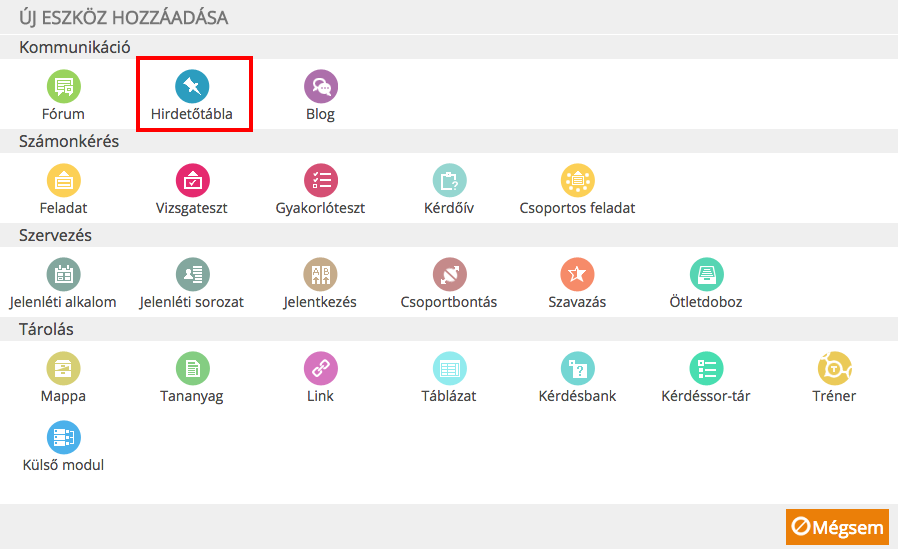Pick the Gyakorlóteszt practice test icon

pyautogui.click(x=320, y=181)
